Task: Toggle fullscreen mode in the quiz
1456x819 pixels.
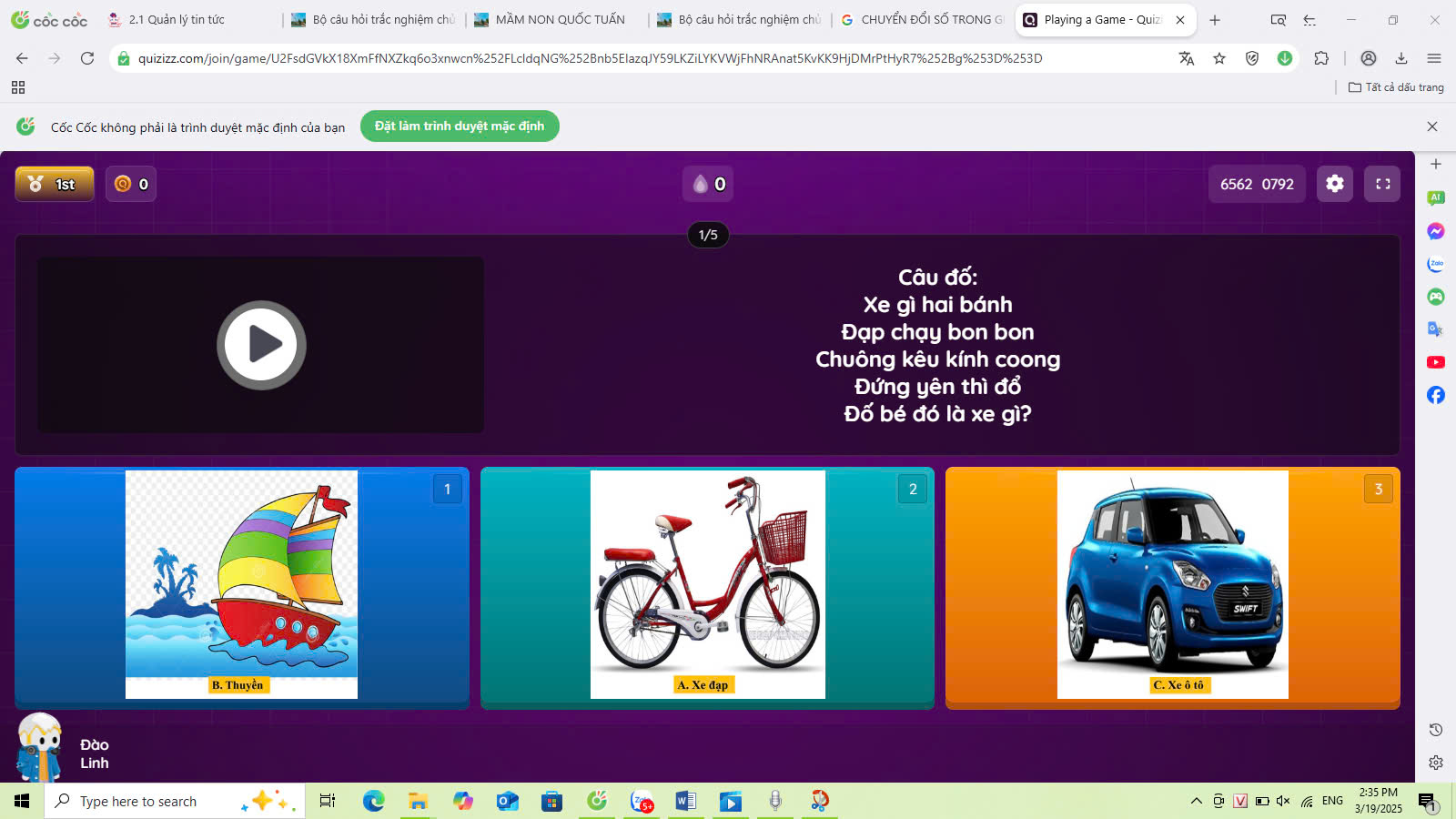Action: click(1382, 184)
